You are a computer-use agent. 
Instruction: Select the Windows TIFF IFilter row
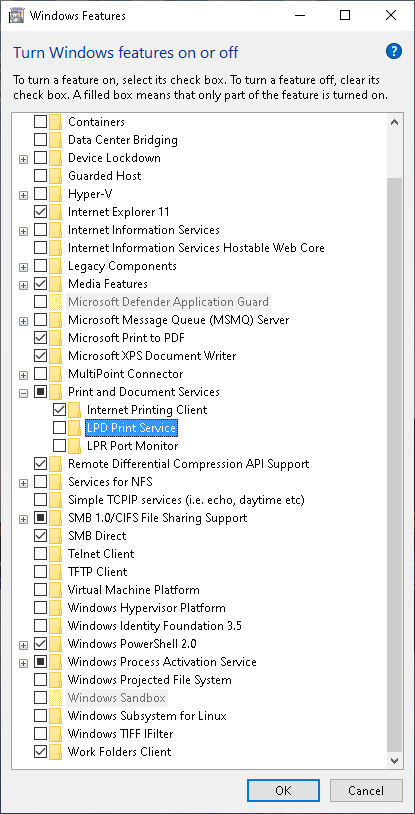coord(121,734)
